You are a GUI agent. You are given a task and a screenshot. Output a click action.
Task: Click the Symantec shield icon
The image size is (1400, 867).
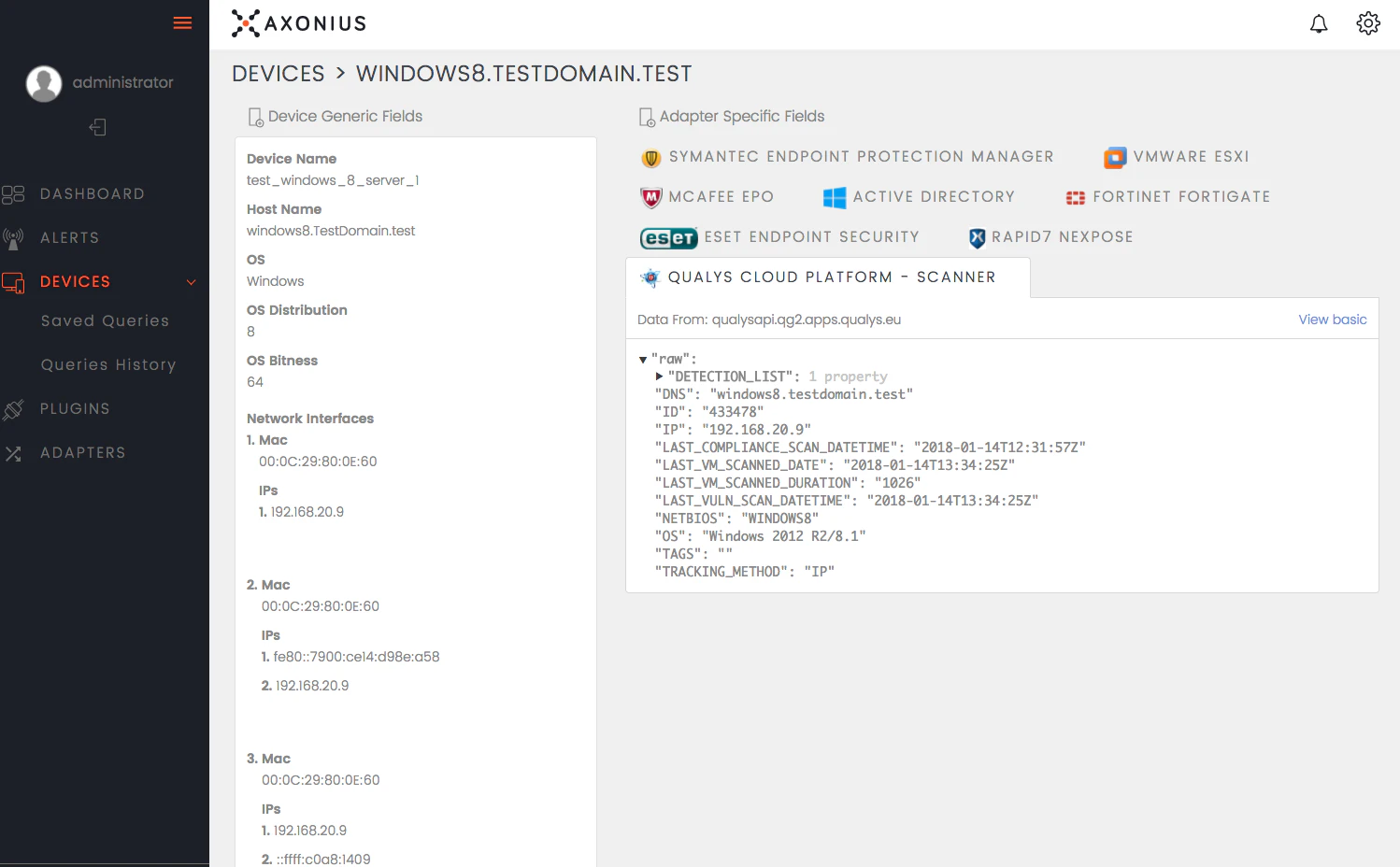(651, 158)
